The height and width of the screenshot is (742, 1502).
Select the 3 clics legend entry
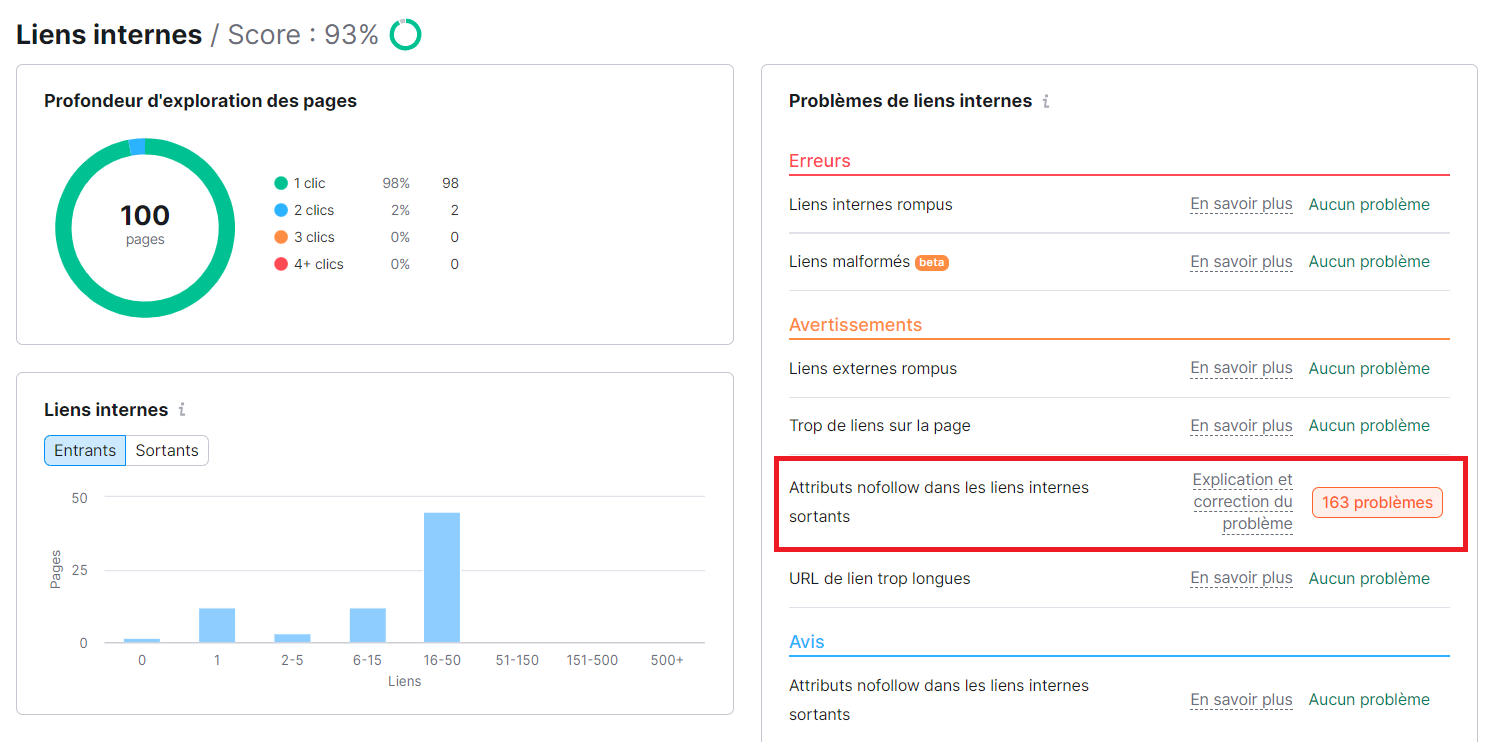point(304,237)
